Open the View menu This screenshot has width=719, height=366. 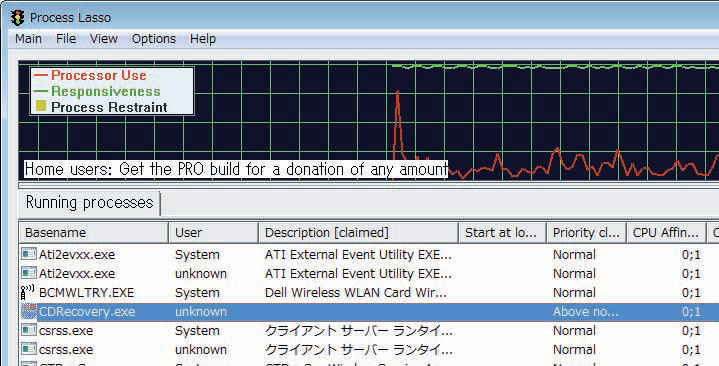(x=104, y=39)
